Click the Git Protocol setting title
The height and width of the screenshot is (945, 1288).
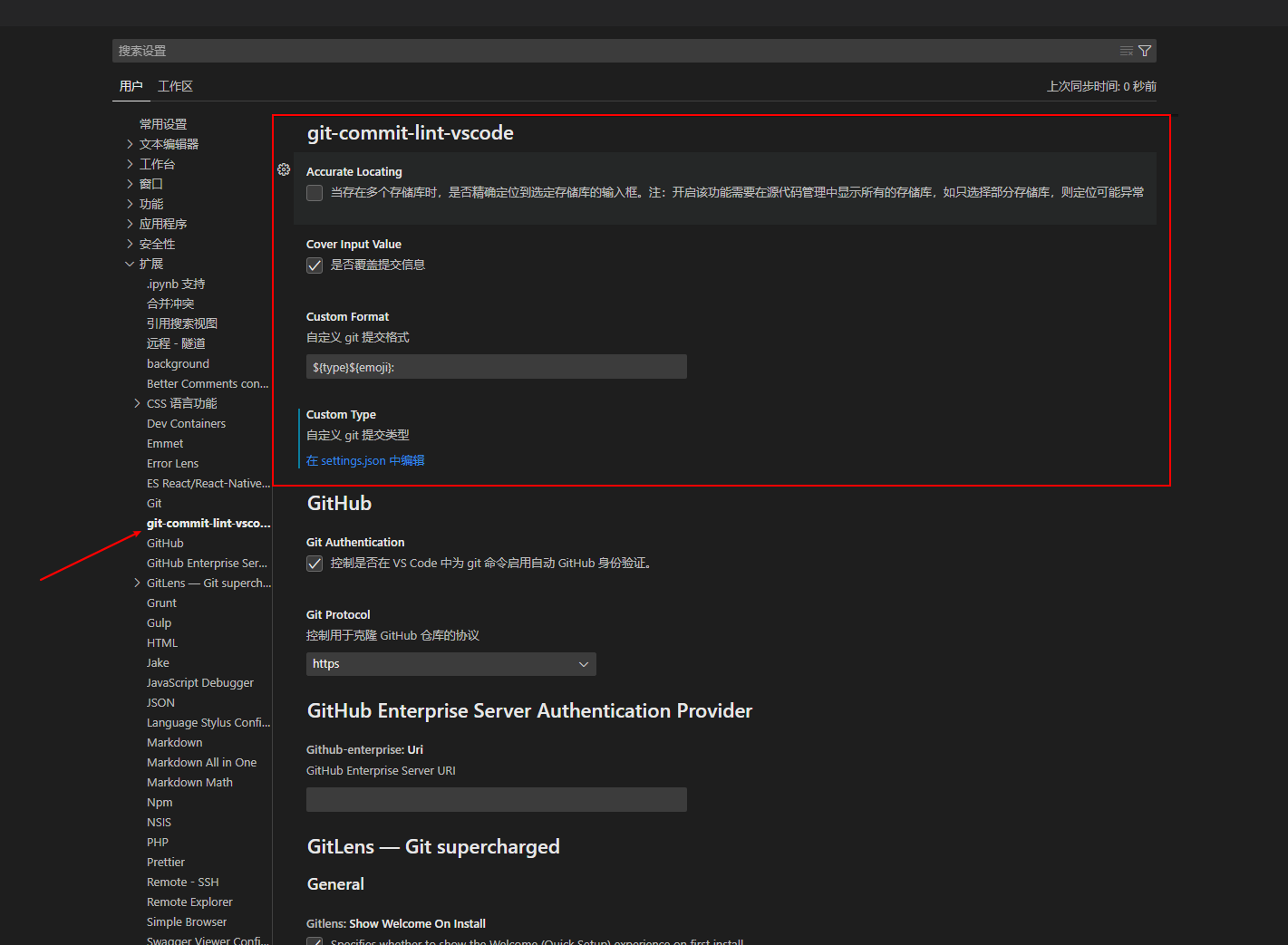[x=338, y=614]
